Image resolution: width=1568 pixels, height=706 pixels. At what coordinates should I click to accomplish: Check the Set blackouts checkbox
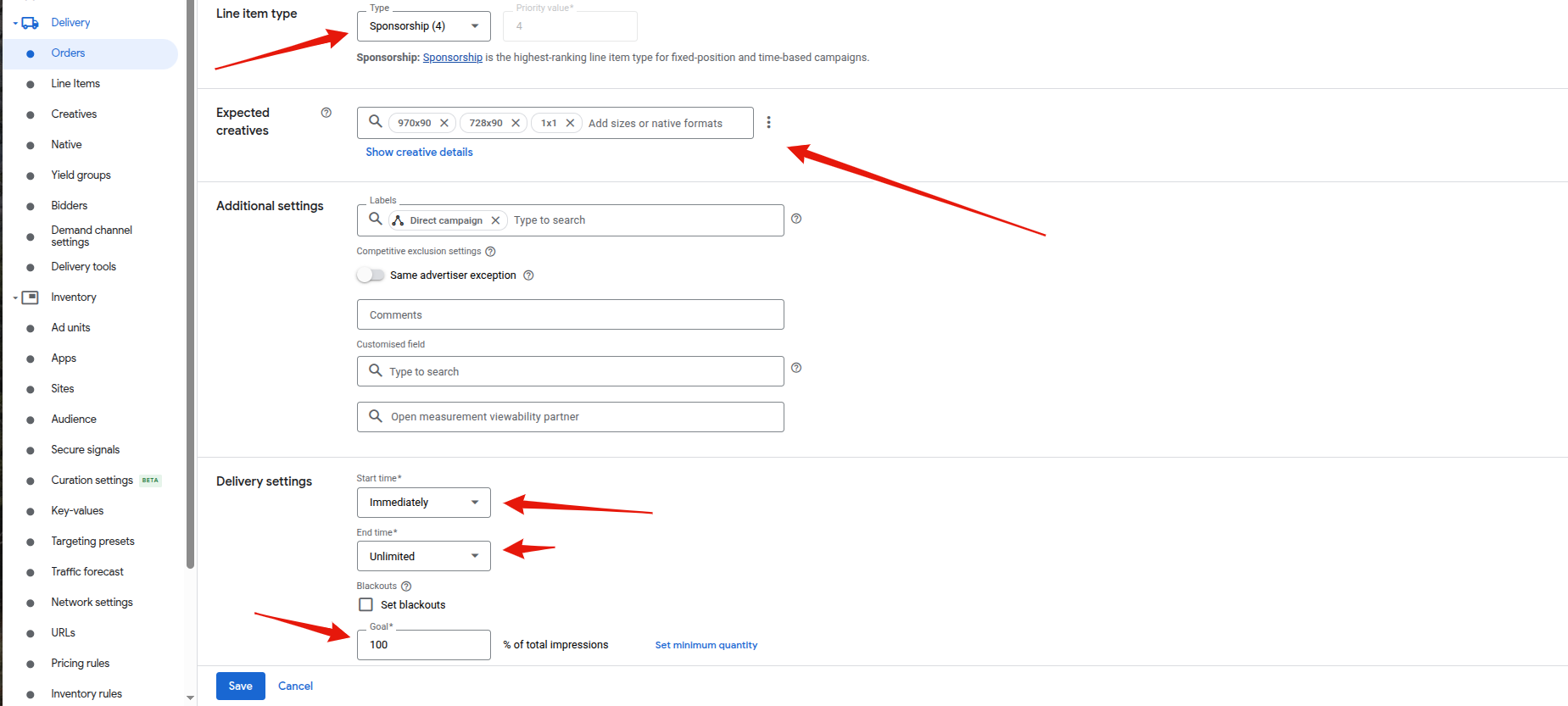(366, 604)
